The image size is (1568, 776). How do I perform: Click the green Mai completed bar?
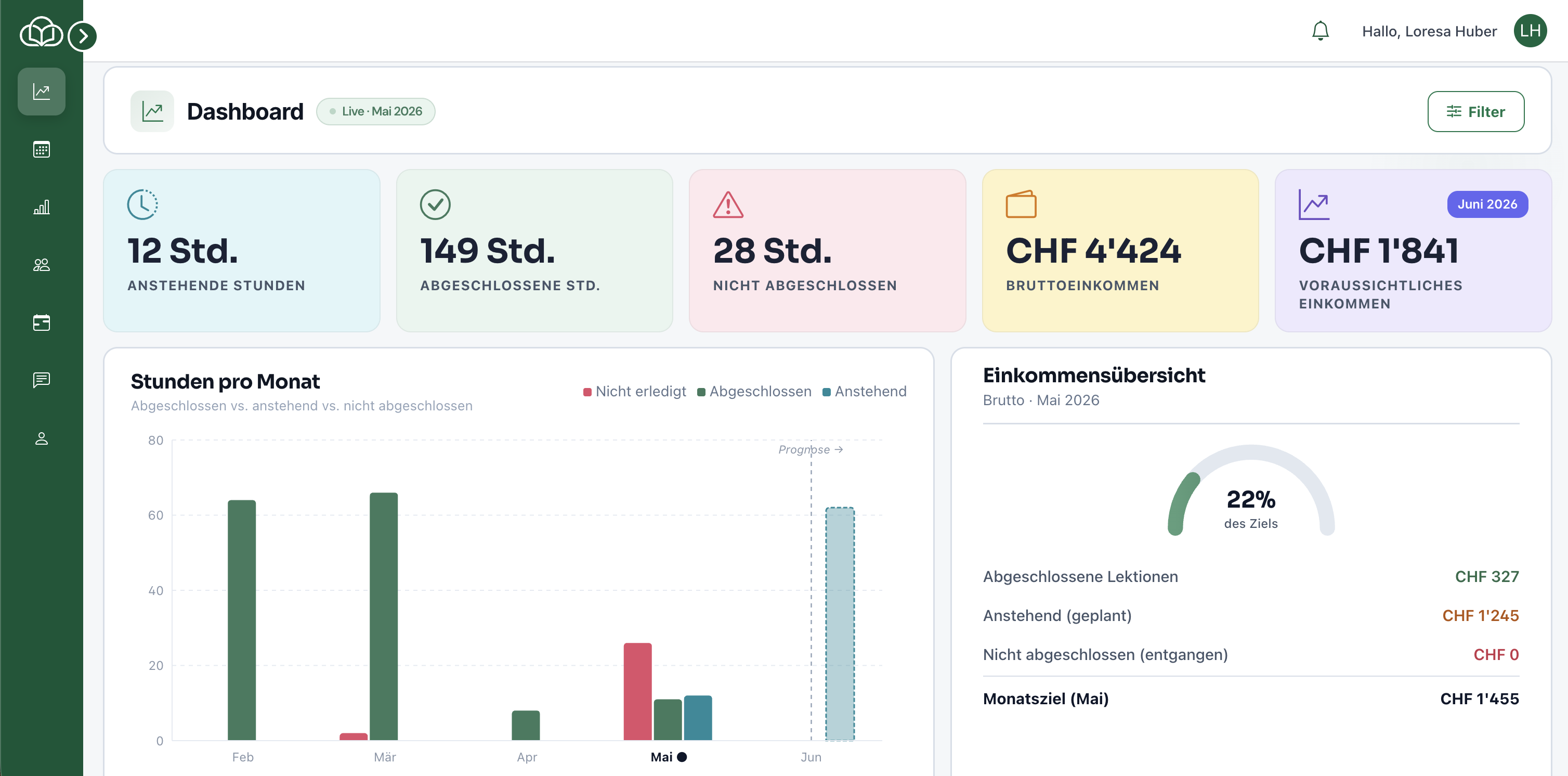[x=668, y=719]
